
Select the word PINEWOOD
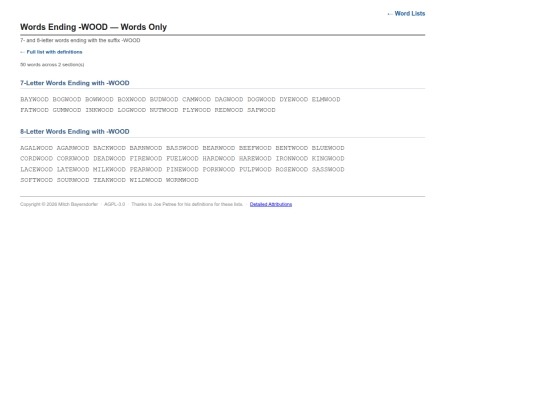tap(182, 169)
